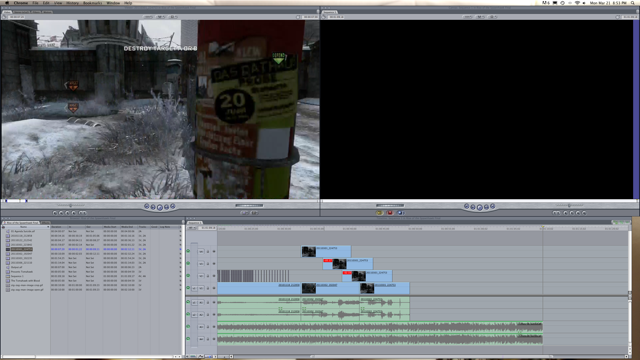Toggle visibility of the topmost video track
The image size is (640, 360).
tap(189, 251)
